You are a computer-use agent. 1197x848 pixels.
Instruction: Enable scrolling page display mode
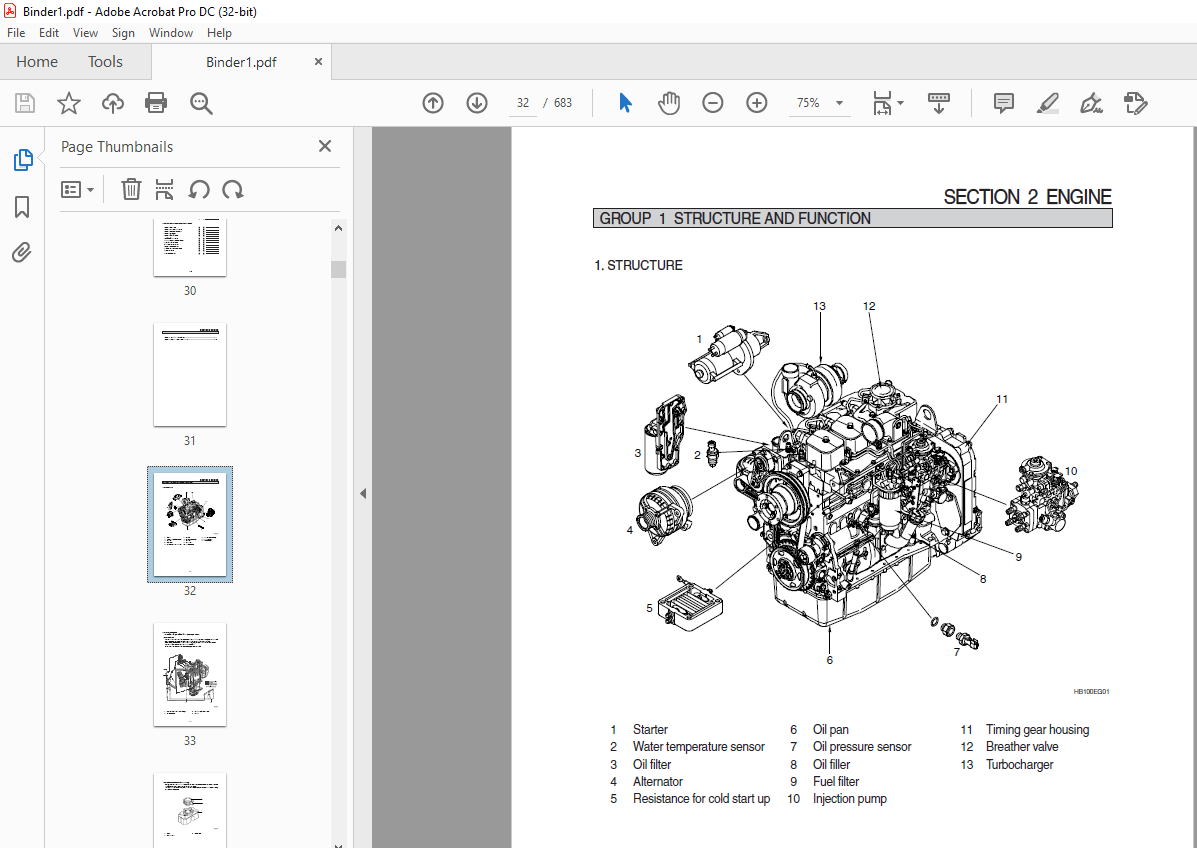(938, 102)
